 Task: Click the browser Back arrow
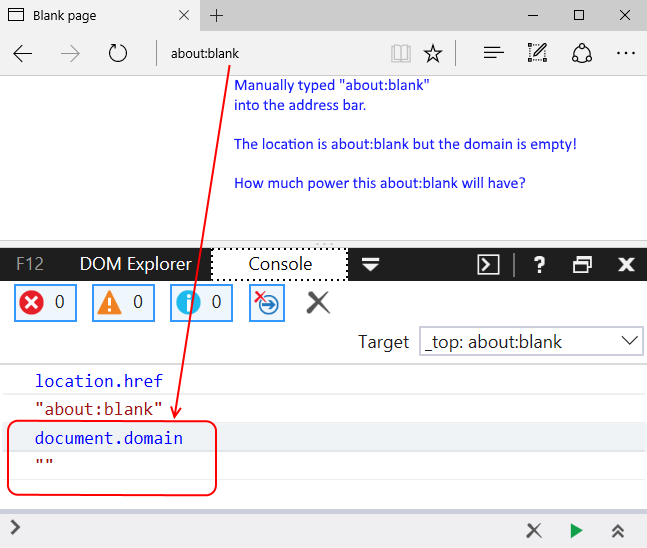[x=23, y=53]
